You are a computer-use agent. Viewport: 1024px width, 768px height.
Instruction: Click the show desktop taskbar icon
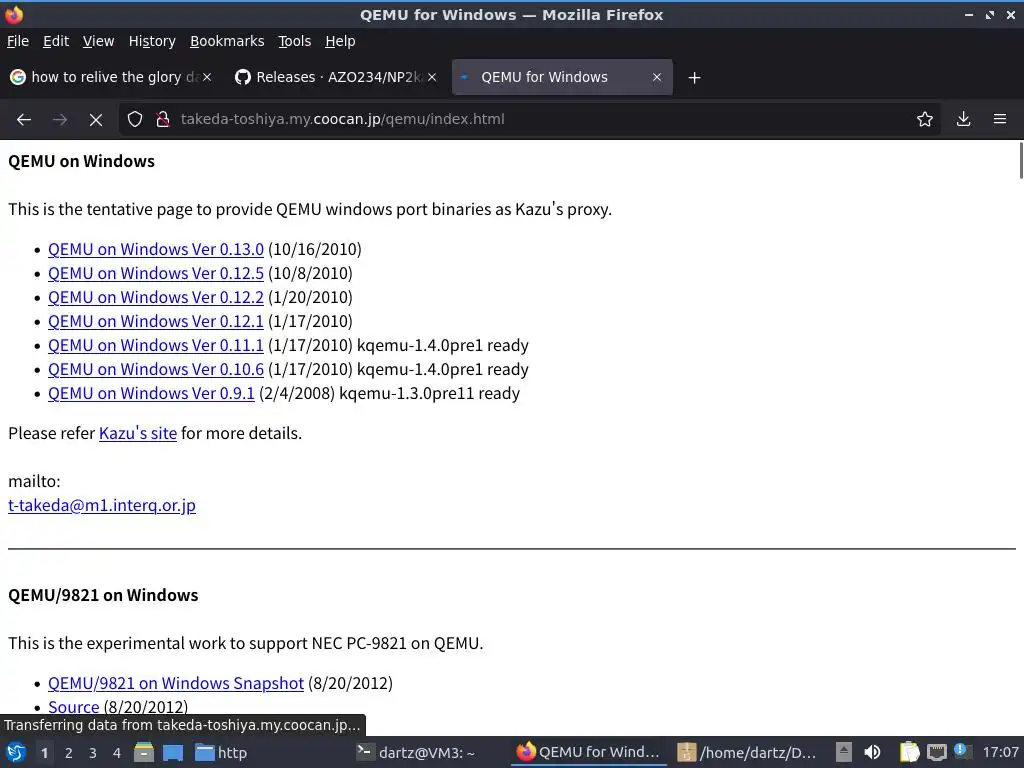172,752
